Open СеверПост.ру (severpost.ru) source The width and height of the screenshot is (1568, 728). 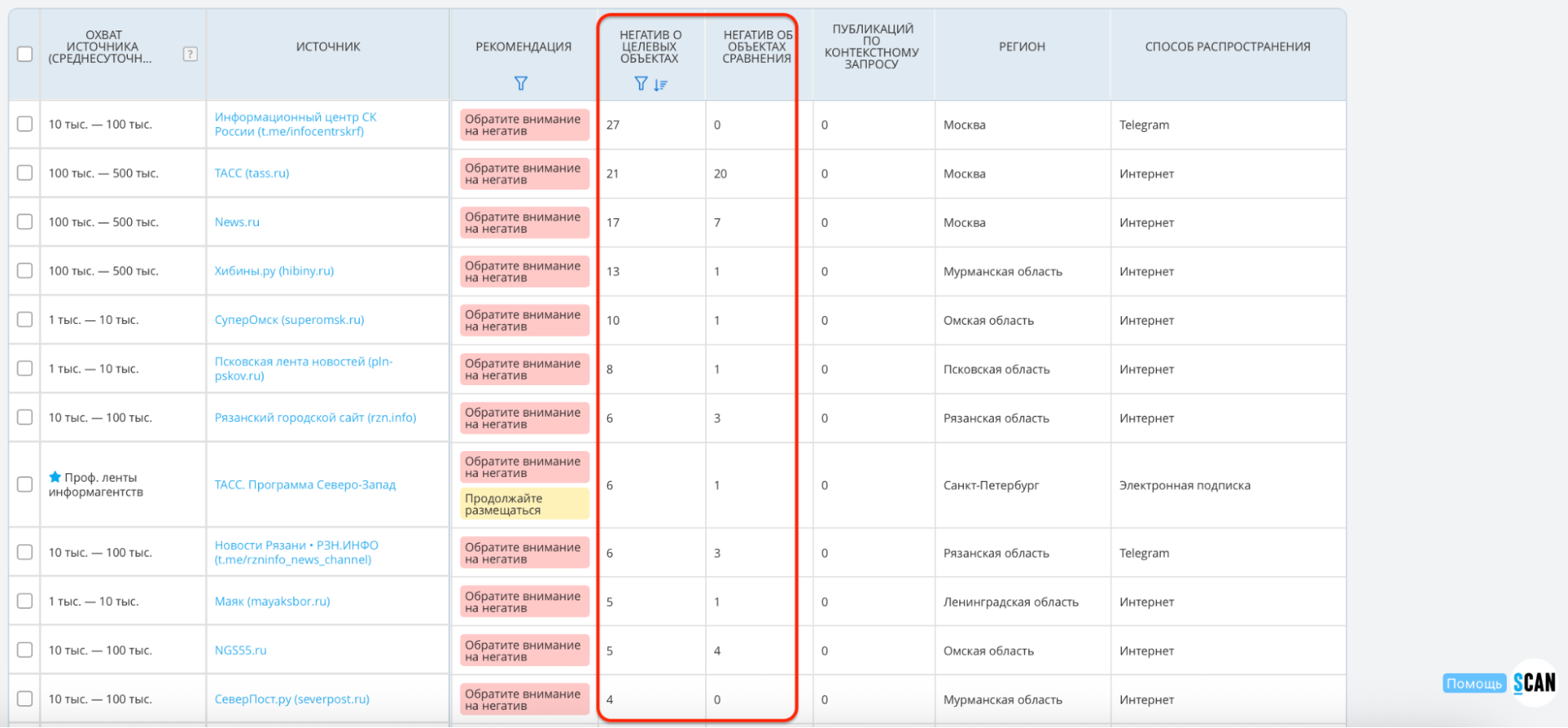pyautogui.click(x=292, y=699)
